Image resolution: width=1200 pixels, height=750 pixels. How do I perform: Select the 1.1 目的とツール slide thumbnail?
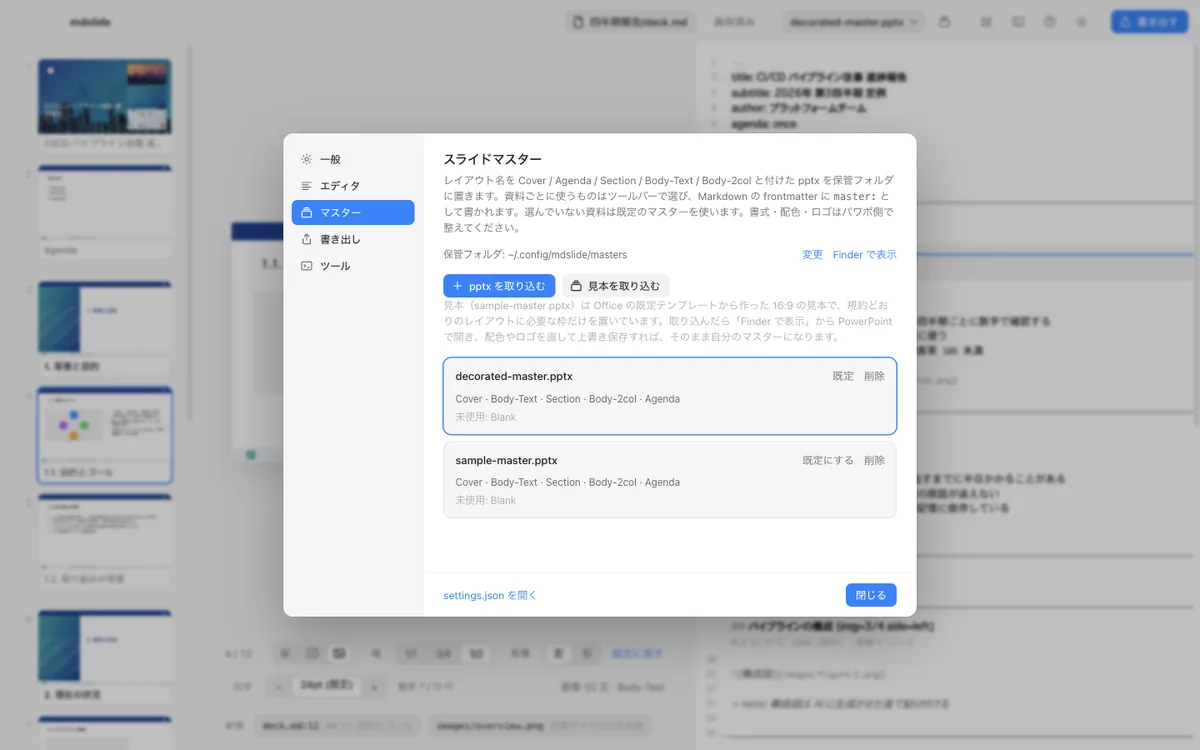click(104, 435)
